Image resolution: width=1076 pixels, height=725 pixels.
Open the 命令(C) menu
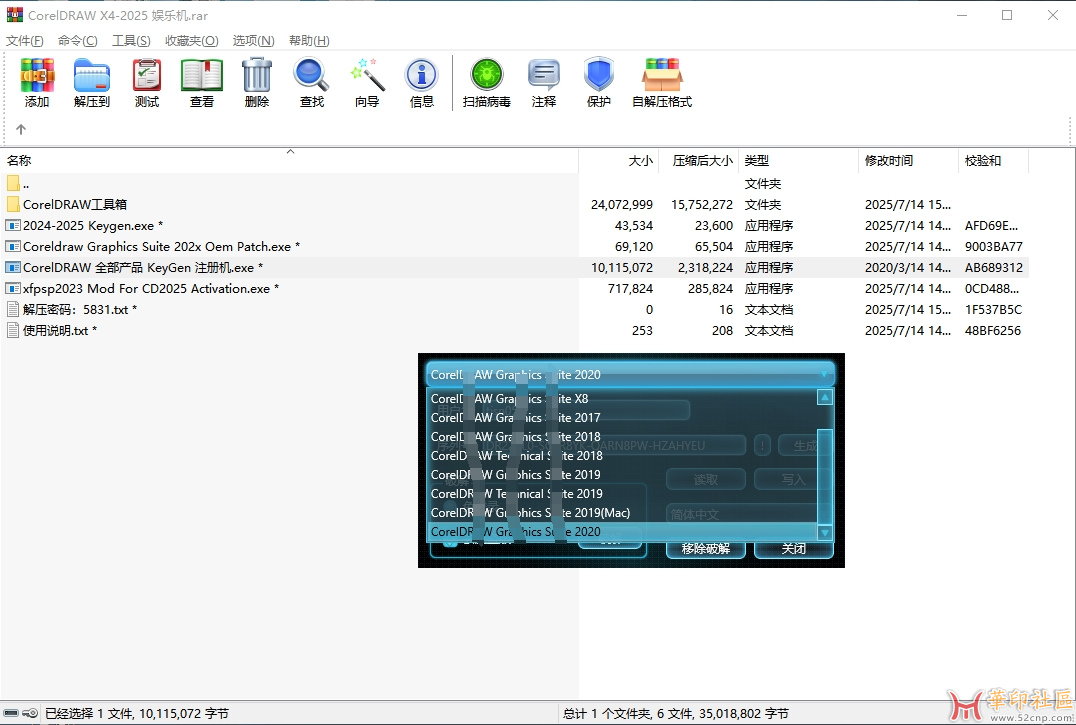(78, 40)
